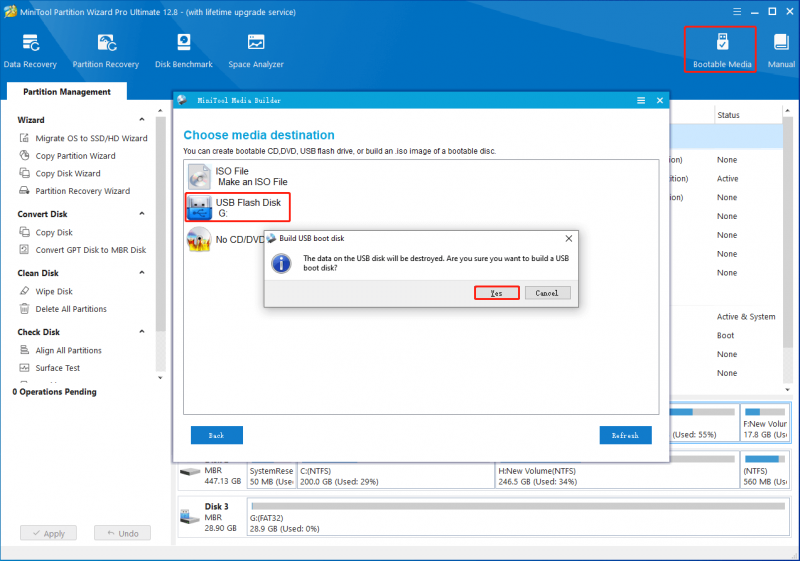The width and height of the screenshot is (800, 561).
Task: Open the Manual icon
Action: click(781, 50)
